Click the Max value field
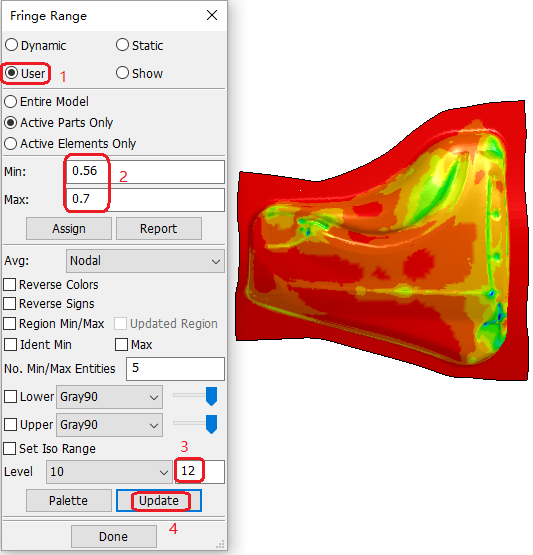The height and width of the screenshot is (555, 533). click(145, 200)
